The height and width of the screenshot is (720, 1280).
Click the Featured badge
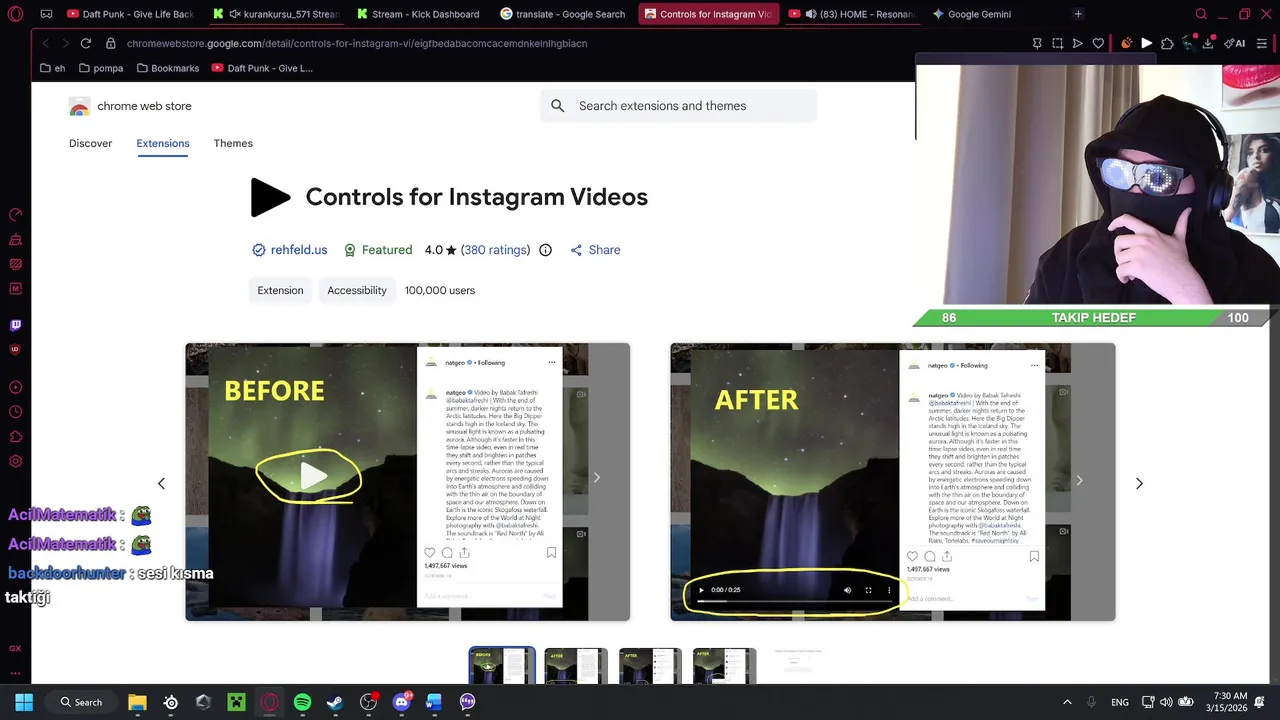[x=378, y=250]
